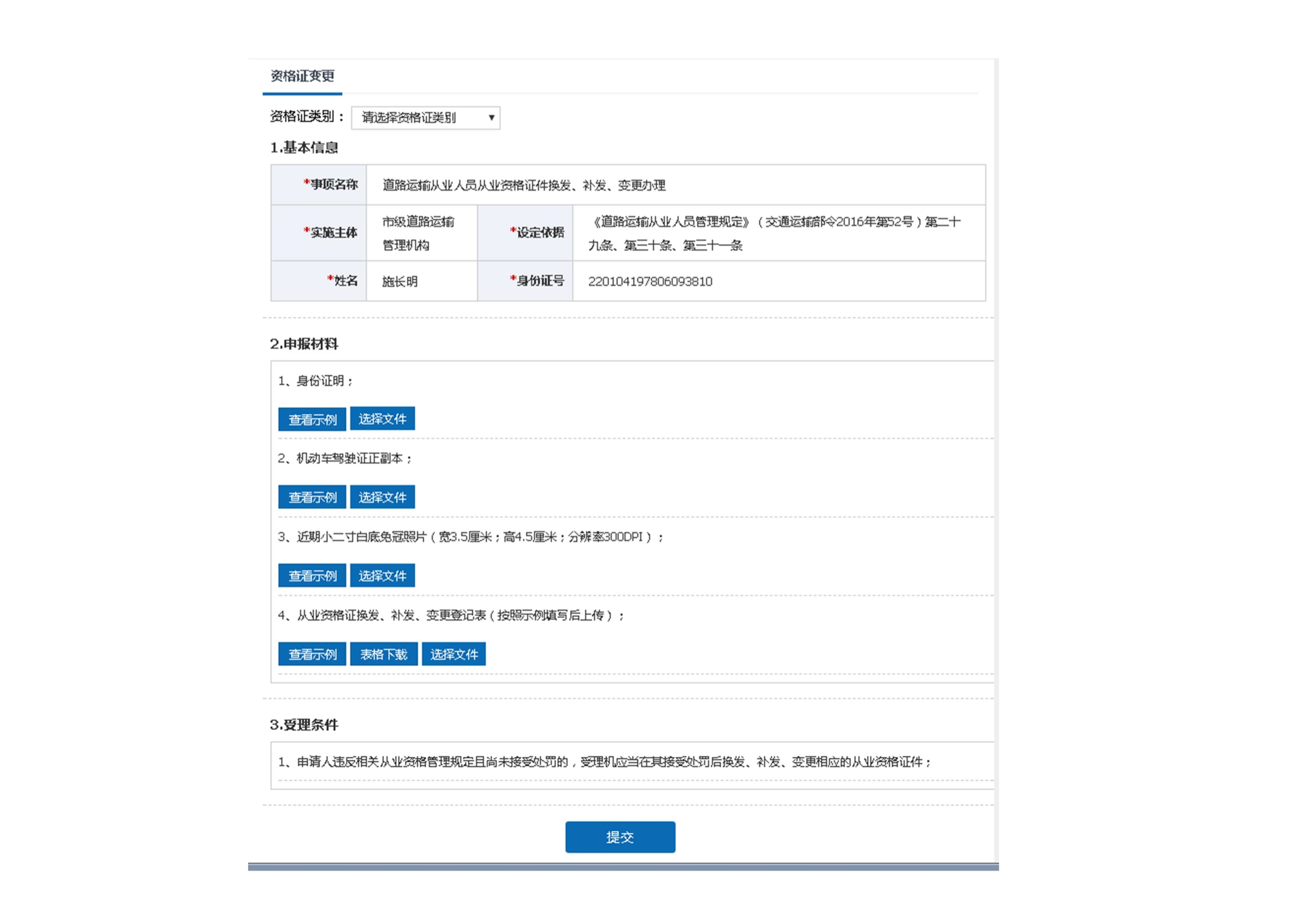Image resolution: width=1307 pixels, height=924 pixels.
Task: Choose file for 变更登记表 item
Action: [454, 655]
